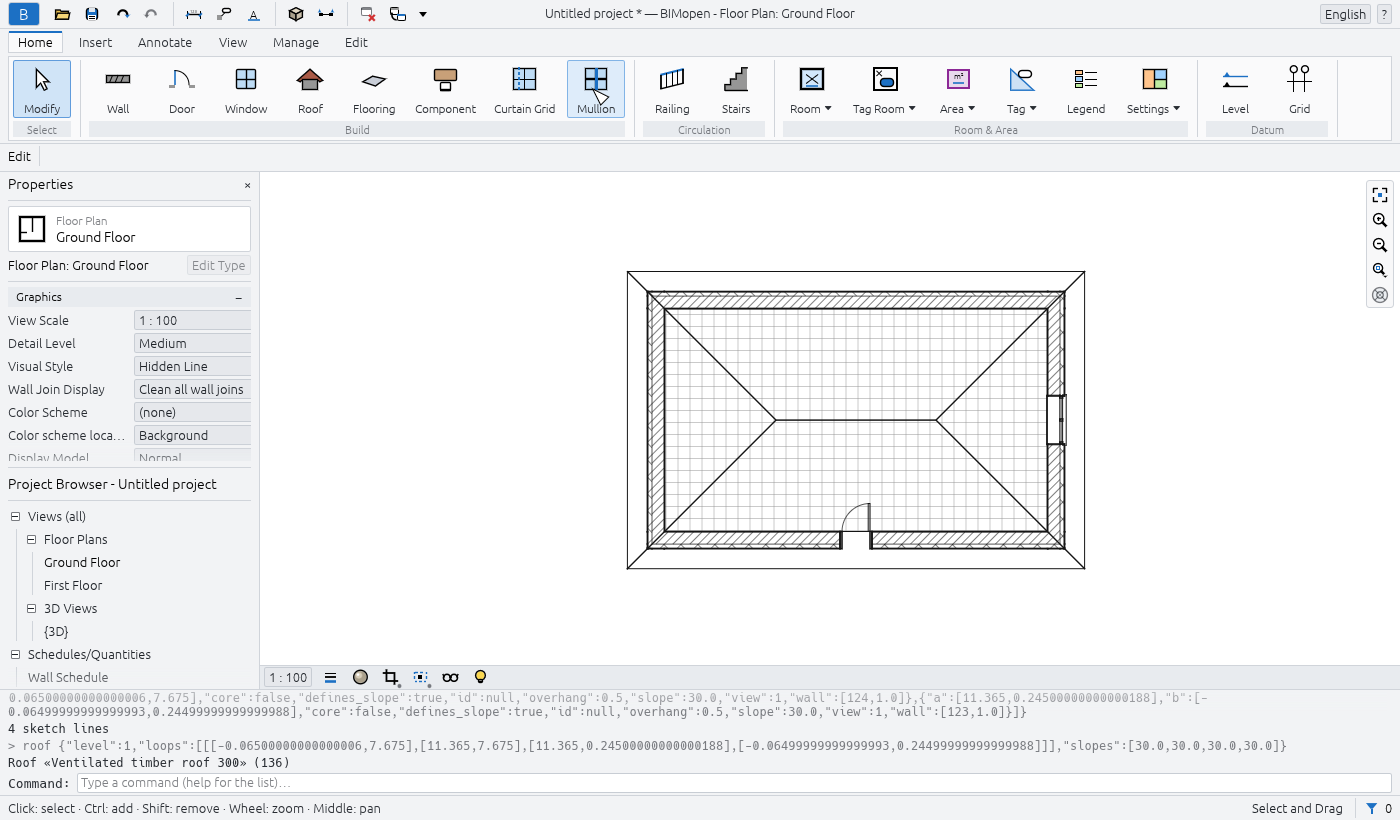Activate the Curtain Grid tool
1400x820 pixels.
click(525, 89)
